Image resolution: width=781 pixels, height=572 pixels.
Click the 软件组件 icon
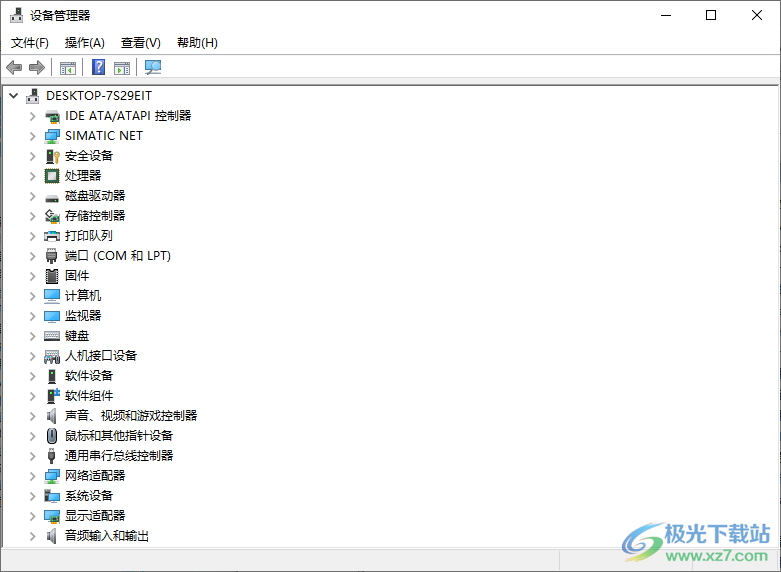click(x=53, y=396)
